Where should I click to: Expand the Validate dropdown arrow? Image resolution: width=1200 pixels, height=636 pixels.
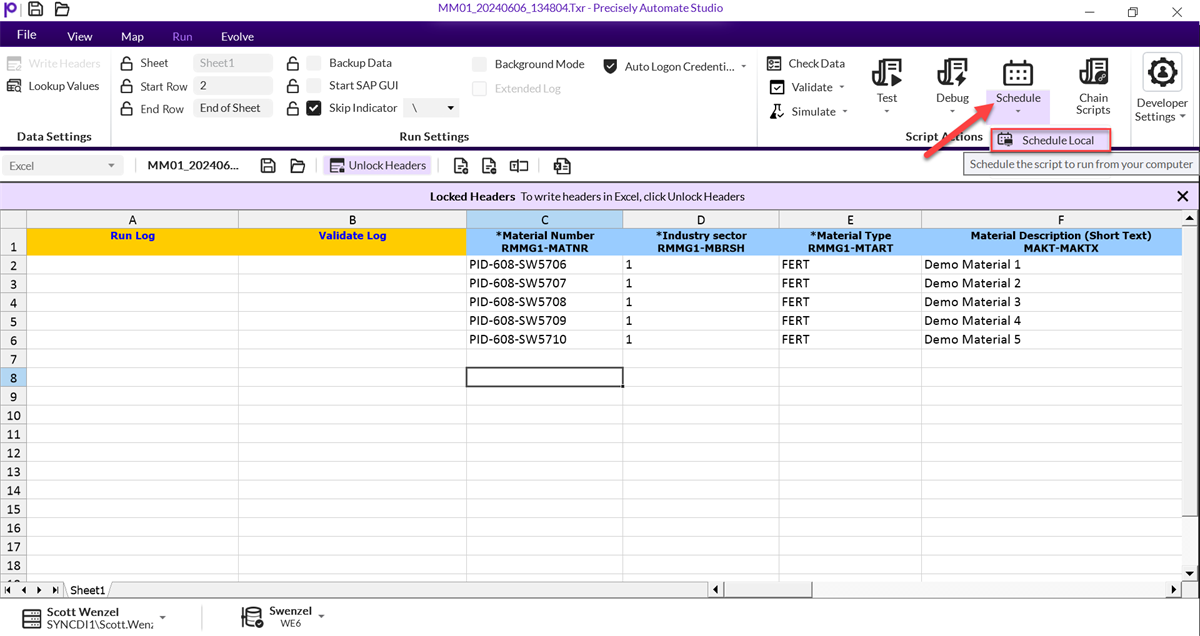pyautogui.click(x=842, y=88)
